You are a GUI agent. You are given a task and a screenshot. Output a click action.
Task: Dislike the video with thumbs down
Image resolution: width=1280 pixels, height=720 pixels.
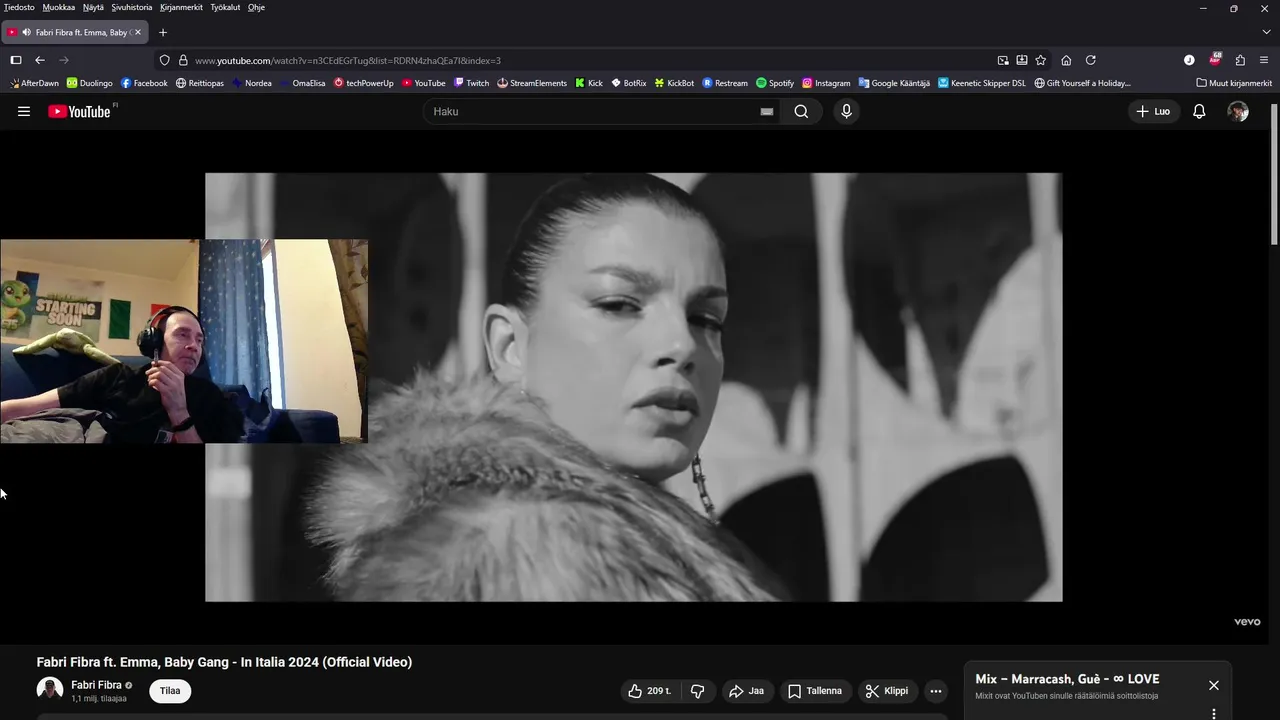[x=698, y=691]
